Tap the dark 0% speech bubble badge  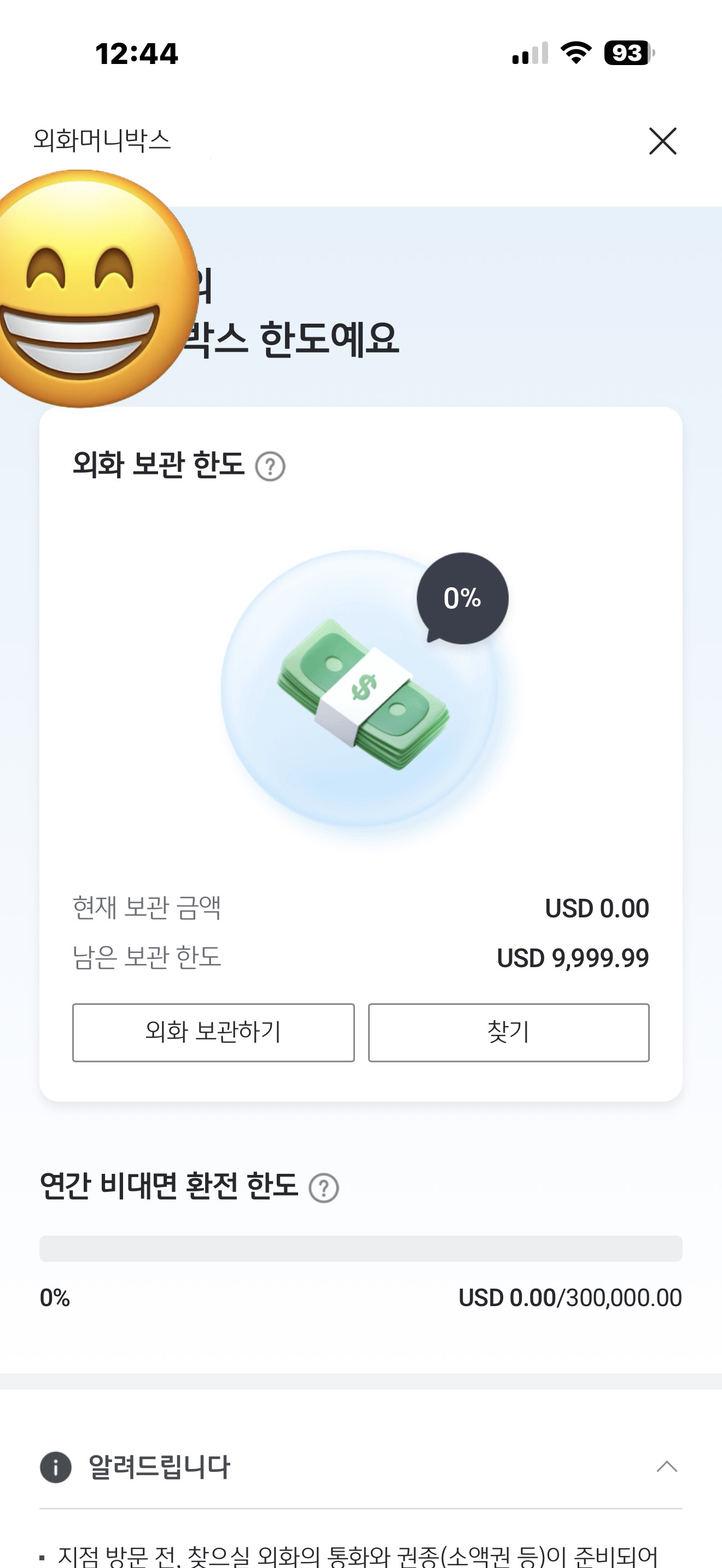click(462, 598)
